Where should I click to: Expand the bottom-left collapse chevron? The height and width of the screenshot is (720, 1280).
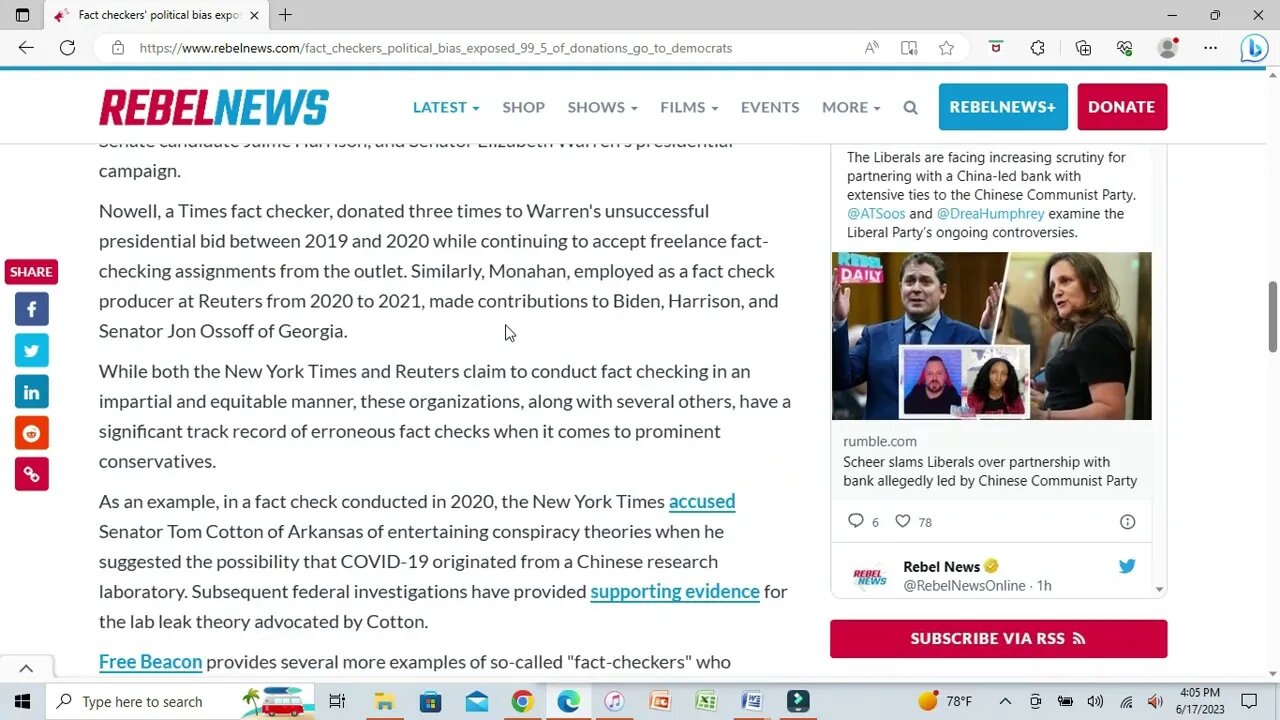pyautogui.click(x=26, y=668)
